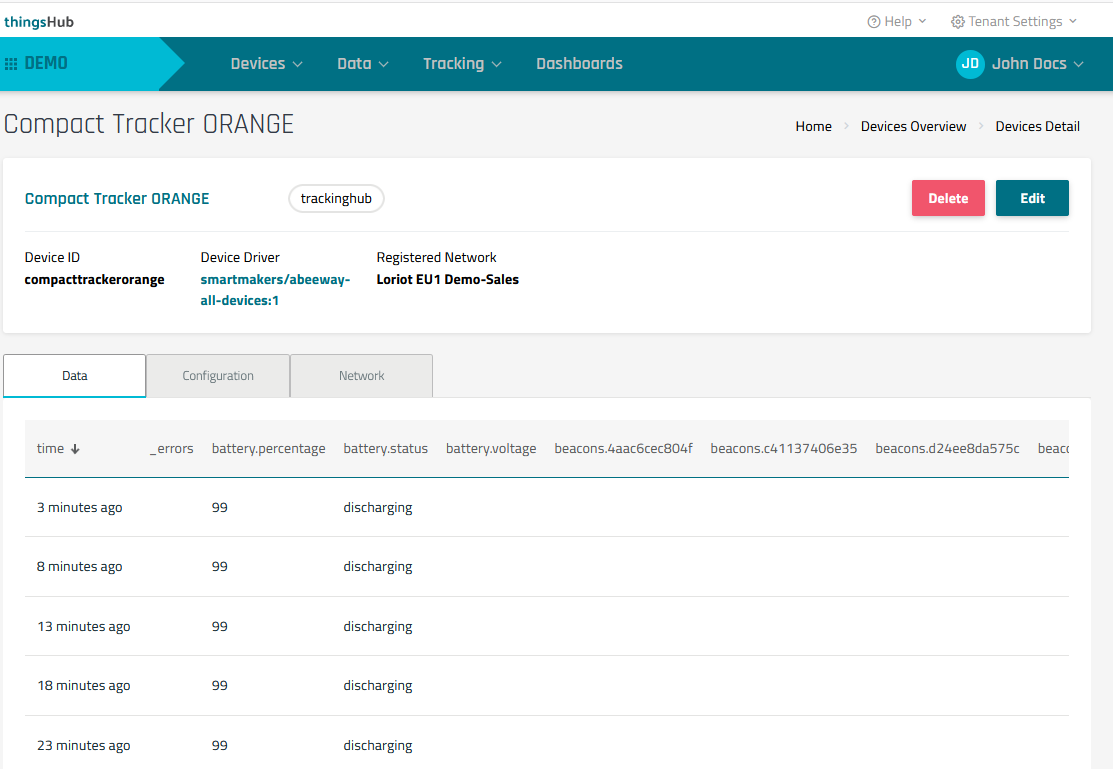The width and height of the screenshot is (1113, 769).
Task: Click the Help question mark icon
Action: 874,22
